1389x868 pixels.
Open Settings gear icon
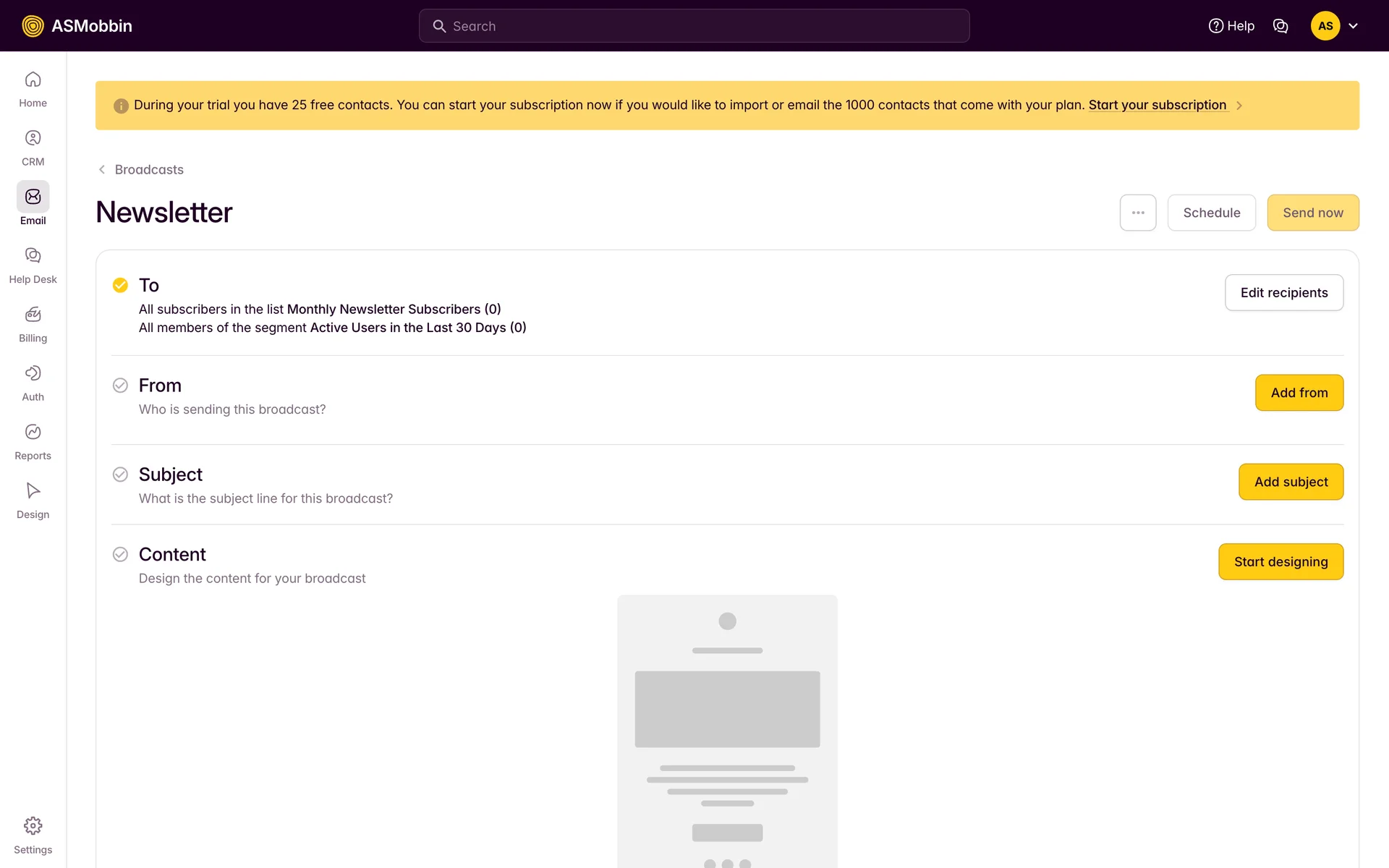pyautogui.click(x=33, y=826)
